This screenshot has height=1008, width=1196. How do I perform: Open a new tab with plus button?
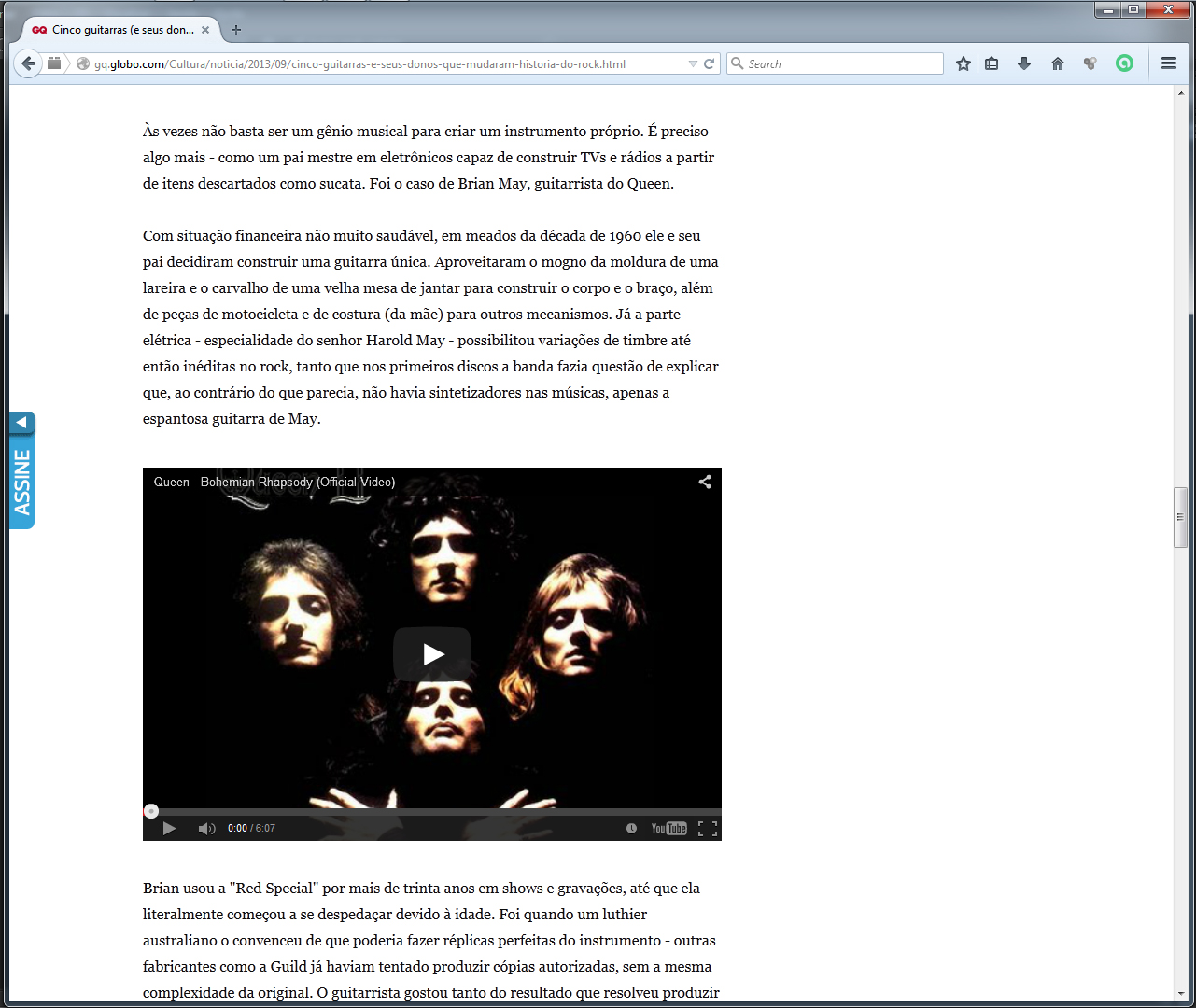(x=236, y=30)
